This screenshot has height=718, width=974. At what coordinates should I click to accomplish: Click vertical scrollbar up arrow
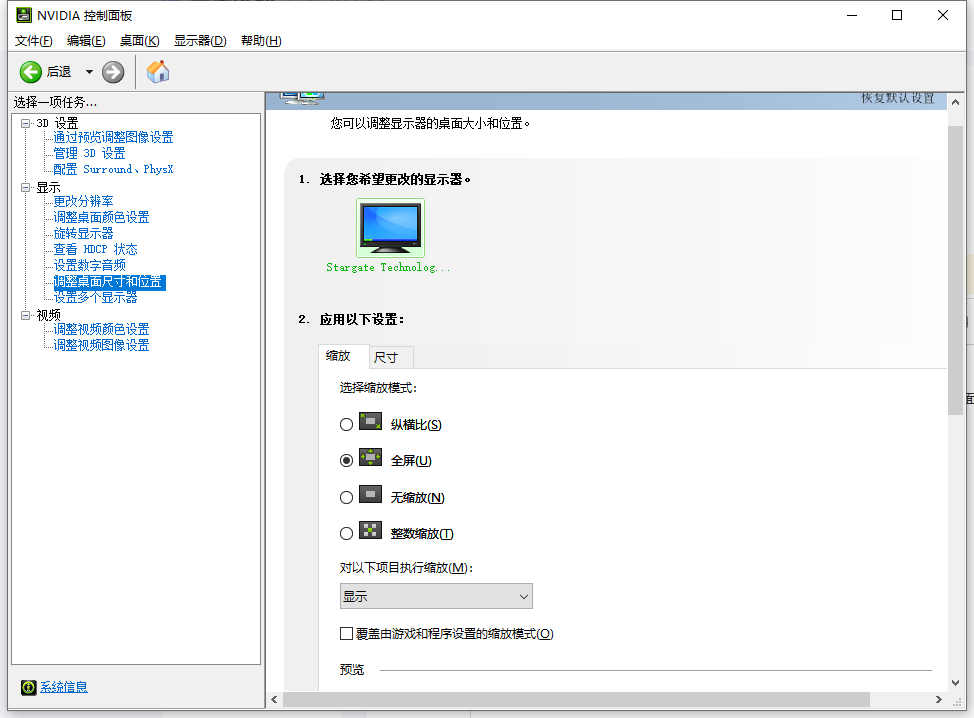(955, 101)
